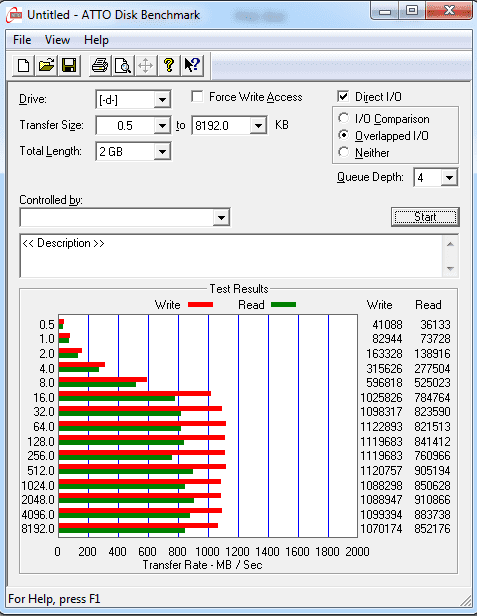Start the benchmark with Start button
Screen dimensions: 477x616
(x=425, y=217)
